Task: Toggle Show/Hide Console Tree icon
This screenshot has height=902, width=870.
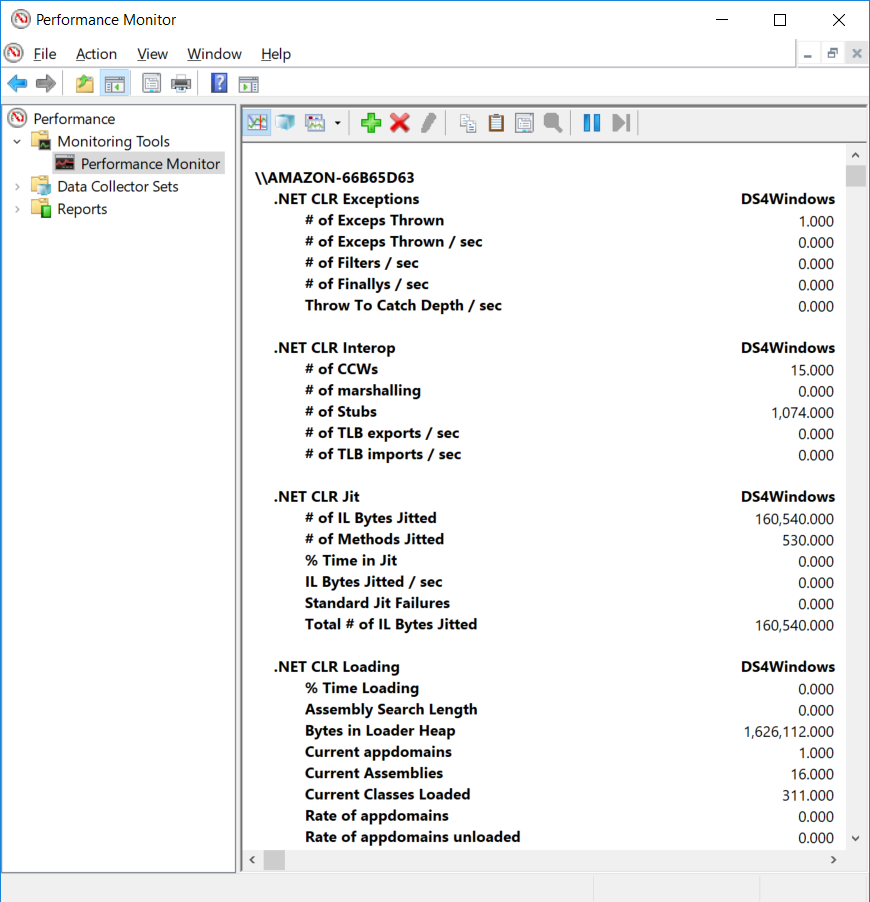Action: pyautogui.click(x=115, y=83)
